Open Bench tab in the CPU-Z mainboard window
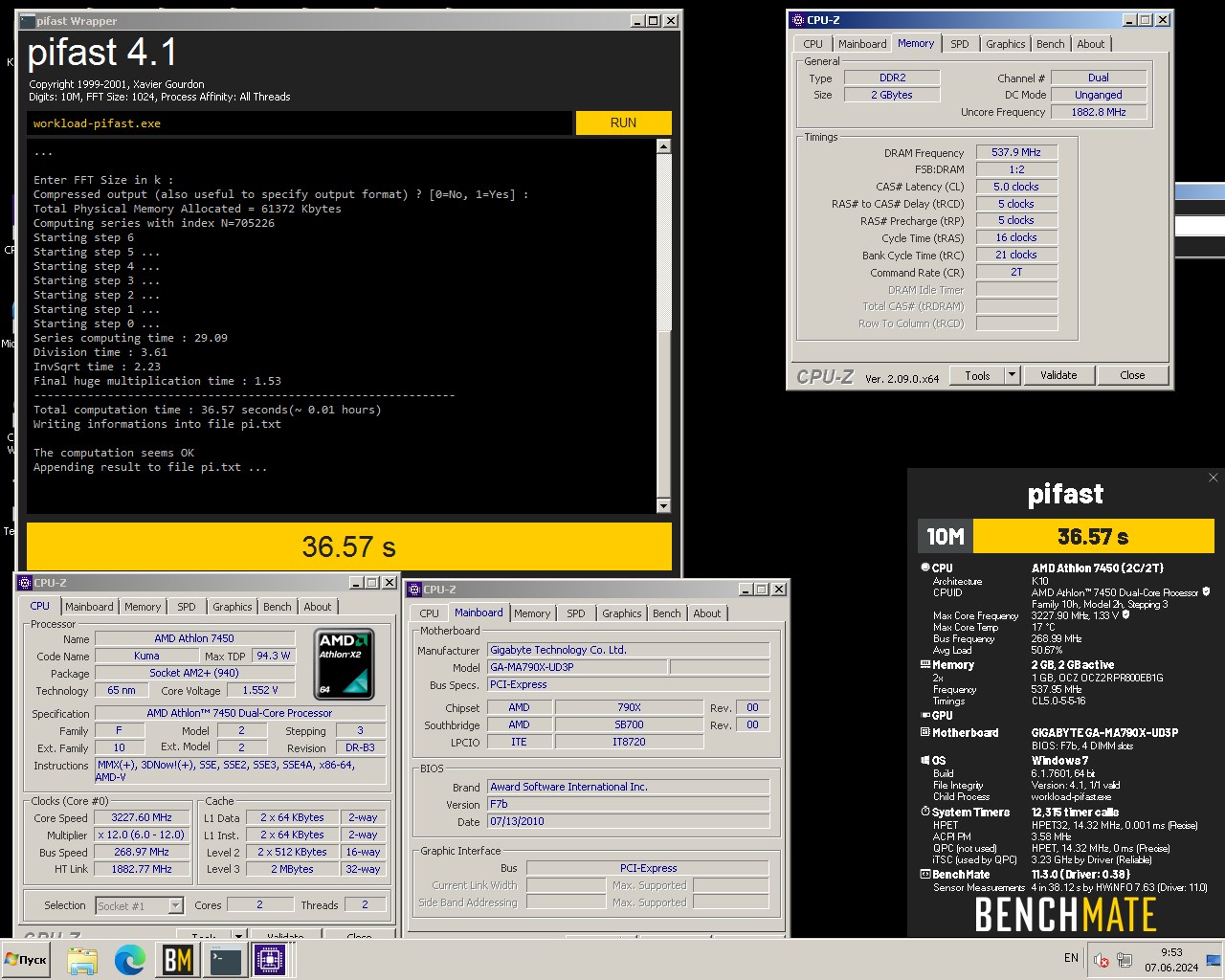Image resolution: width=1225 pixels, height=980 pixels. [x=667, y=613]
